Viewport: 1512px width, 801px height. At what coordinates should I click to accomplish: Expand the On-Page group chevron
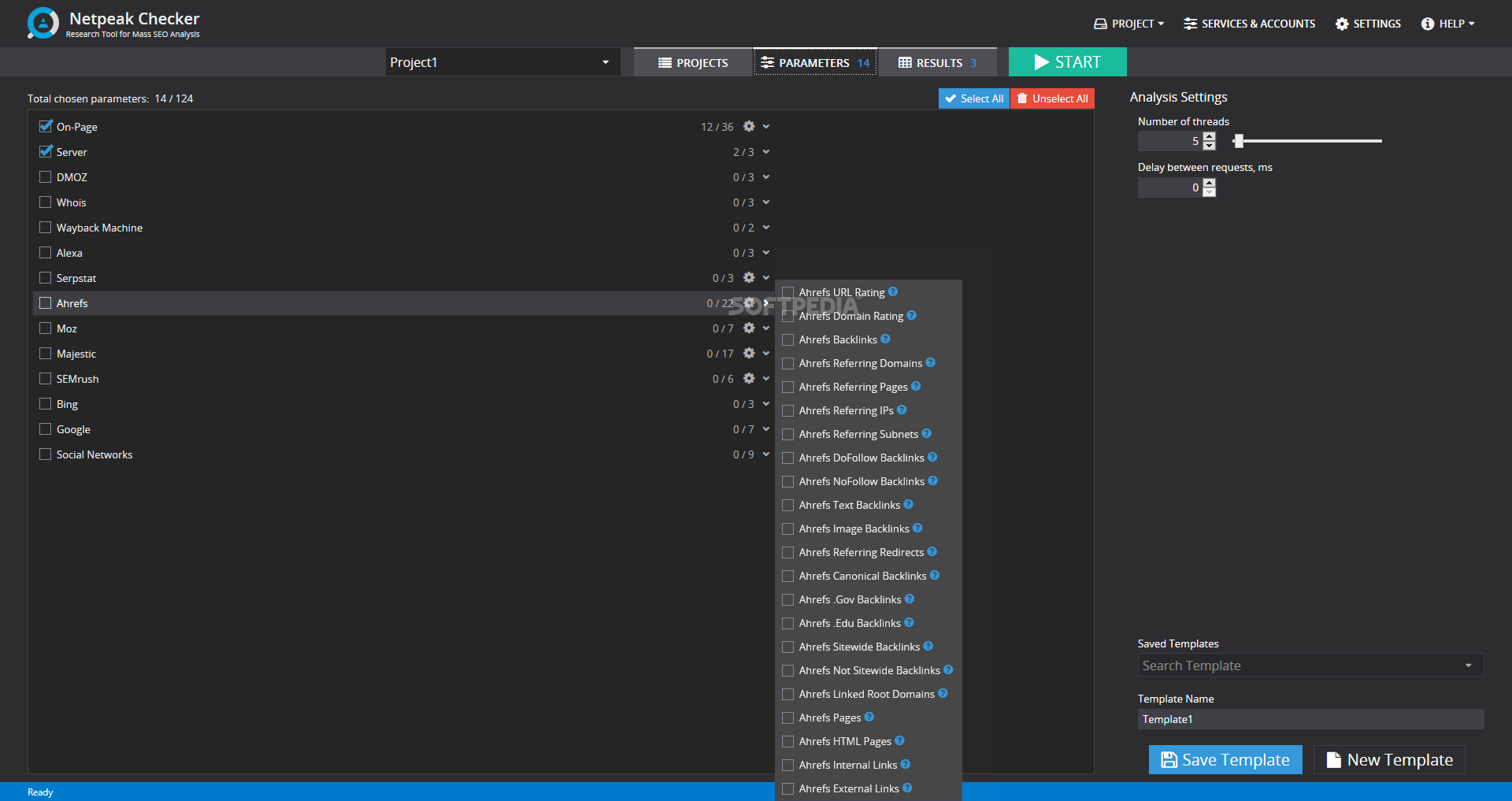[x=765, y=126]
